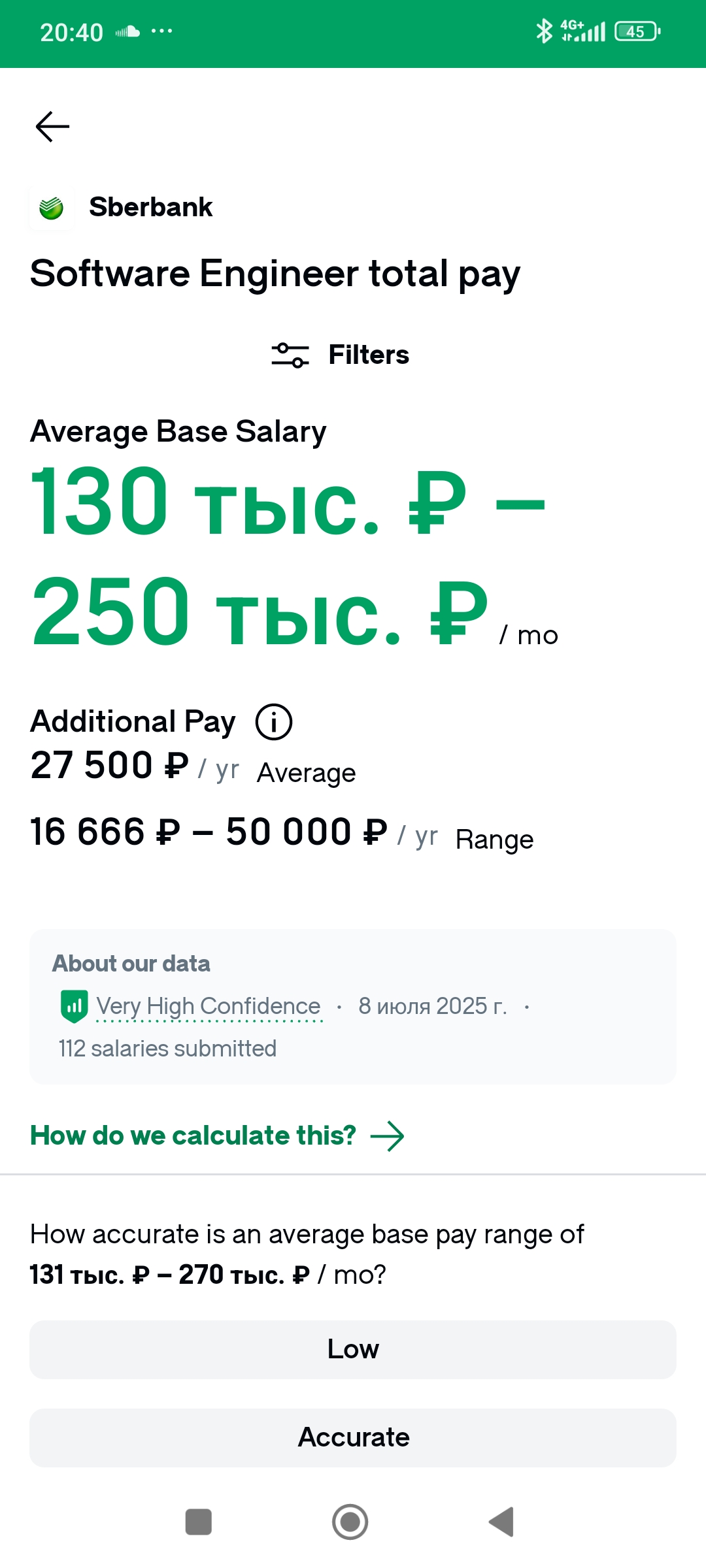The image size is (706, 1568).
Task: Rate the pay range as Accurate
Action: [353, 1438]
